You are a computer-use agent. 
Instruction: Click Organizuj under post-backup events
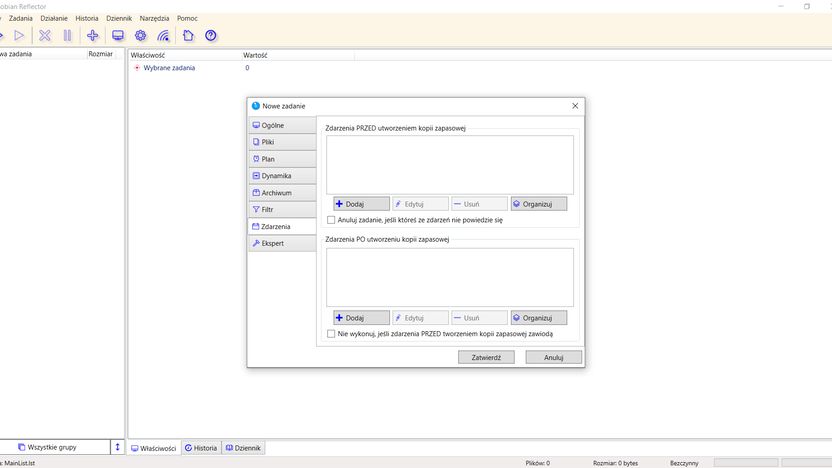point(539,318)
